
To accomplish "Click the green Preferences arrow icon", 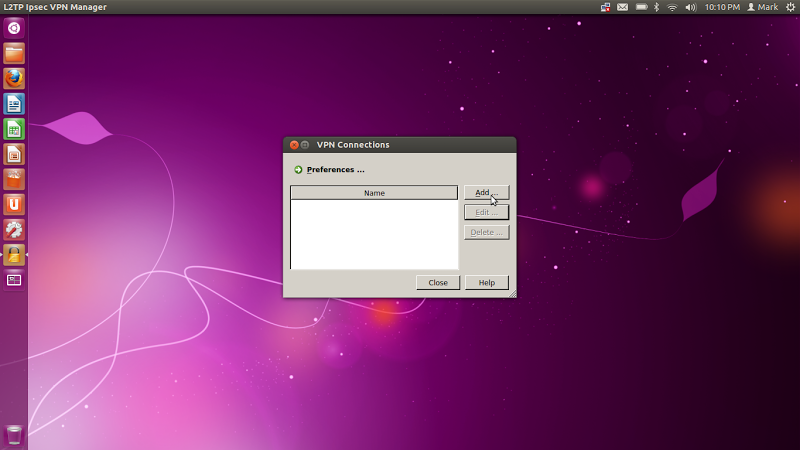I will (x=298, y=170).
